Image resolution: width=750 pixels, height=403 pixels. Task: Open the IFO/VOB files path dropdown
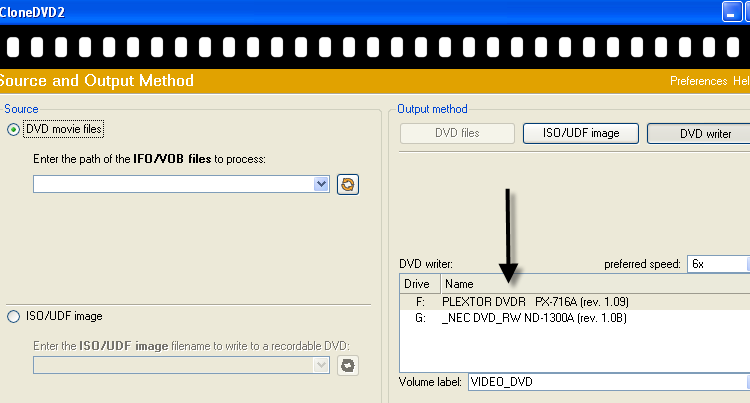tap(321, 184)
